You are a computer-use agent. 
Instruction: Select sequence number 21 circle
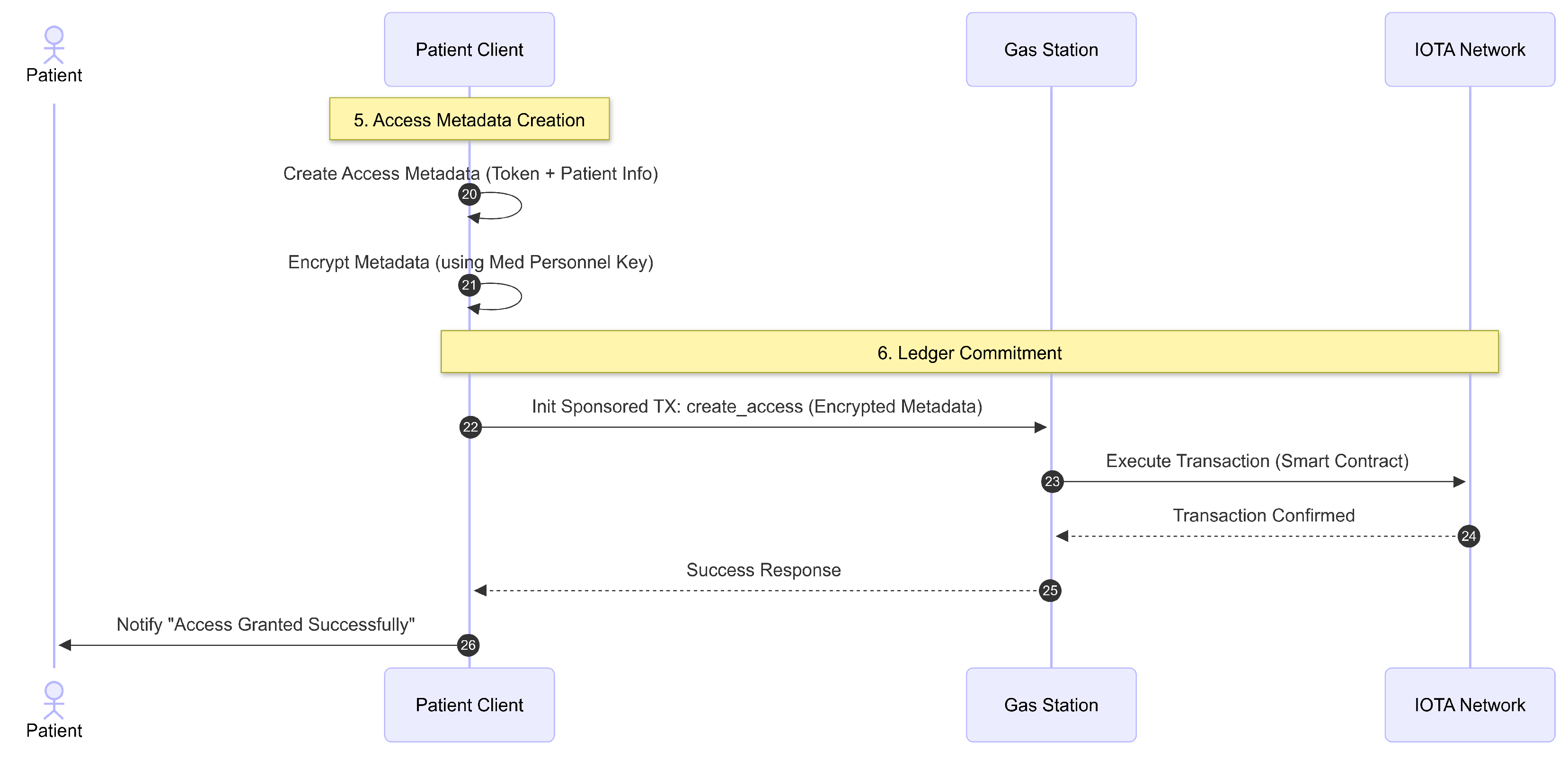click(x=469, y=285)
